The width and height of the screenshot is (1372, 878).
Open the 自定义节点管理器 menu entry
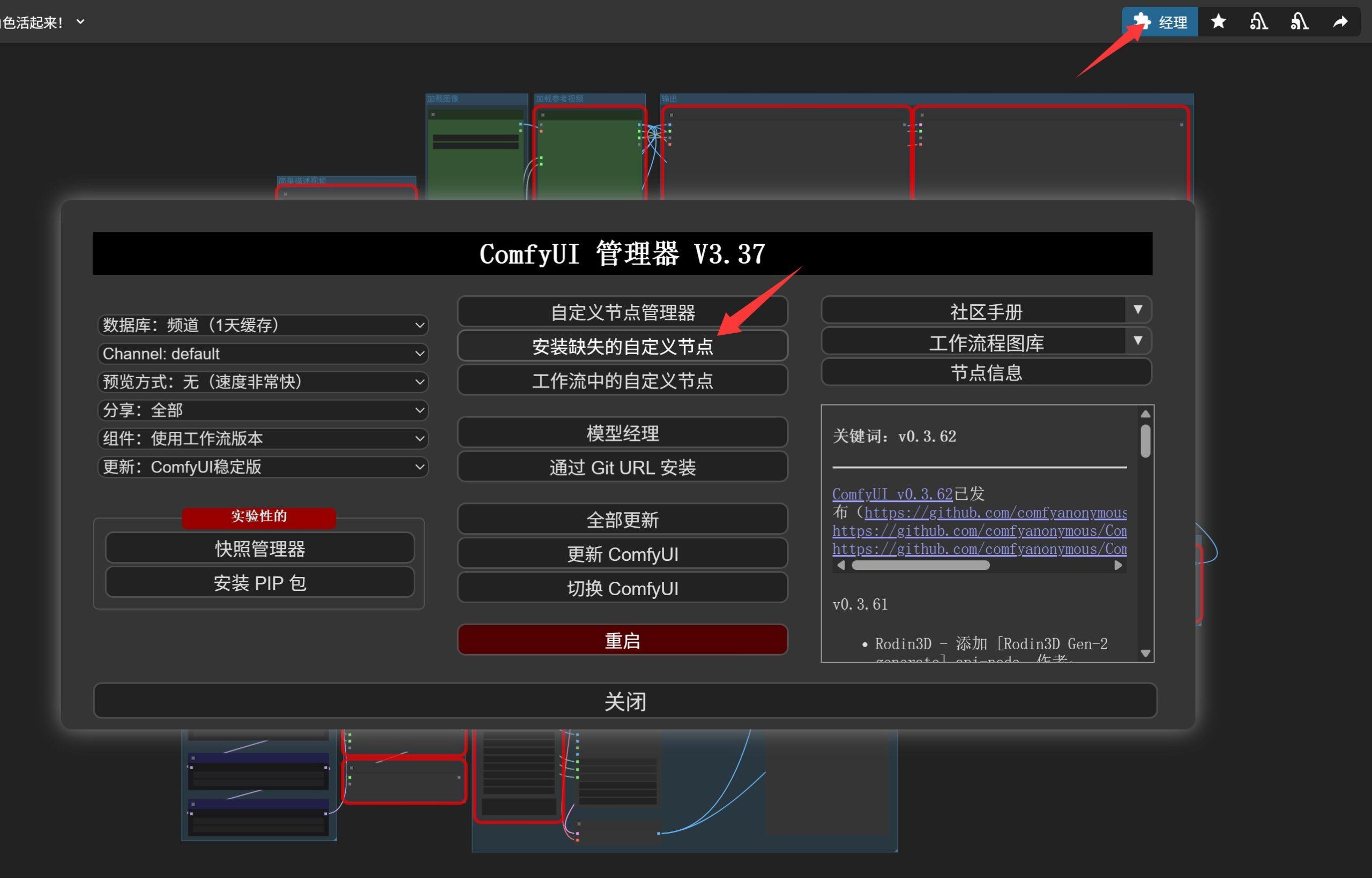point(622,312)
